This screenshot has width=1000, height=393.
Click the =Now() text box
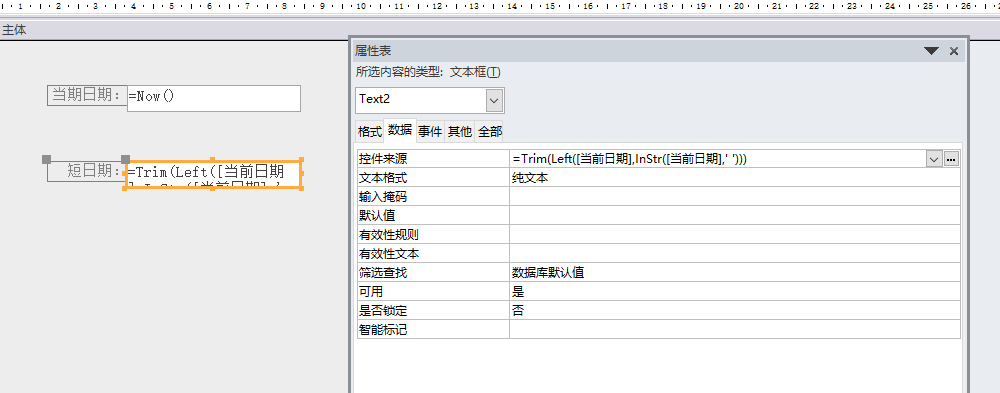click(x=214, y=98)
